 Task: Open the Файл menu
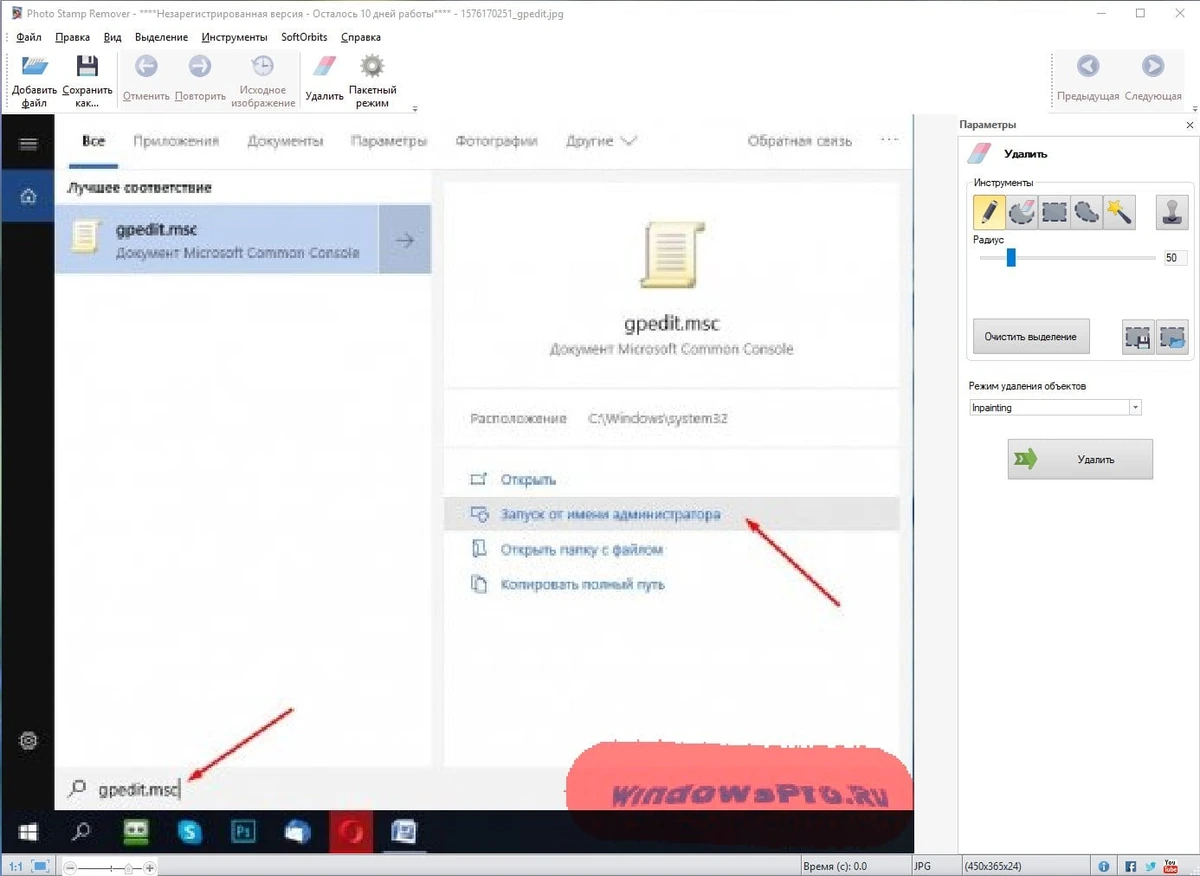tap(29, 37)
